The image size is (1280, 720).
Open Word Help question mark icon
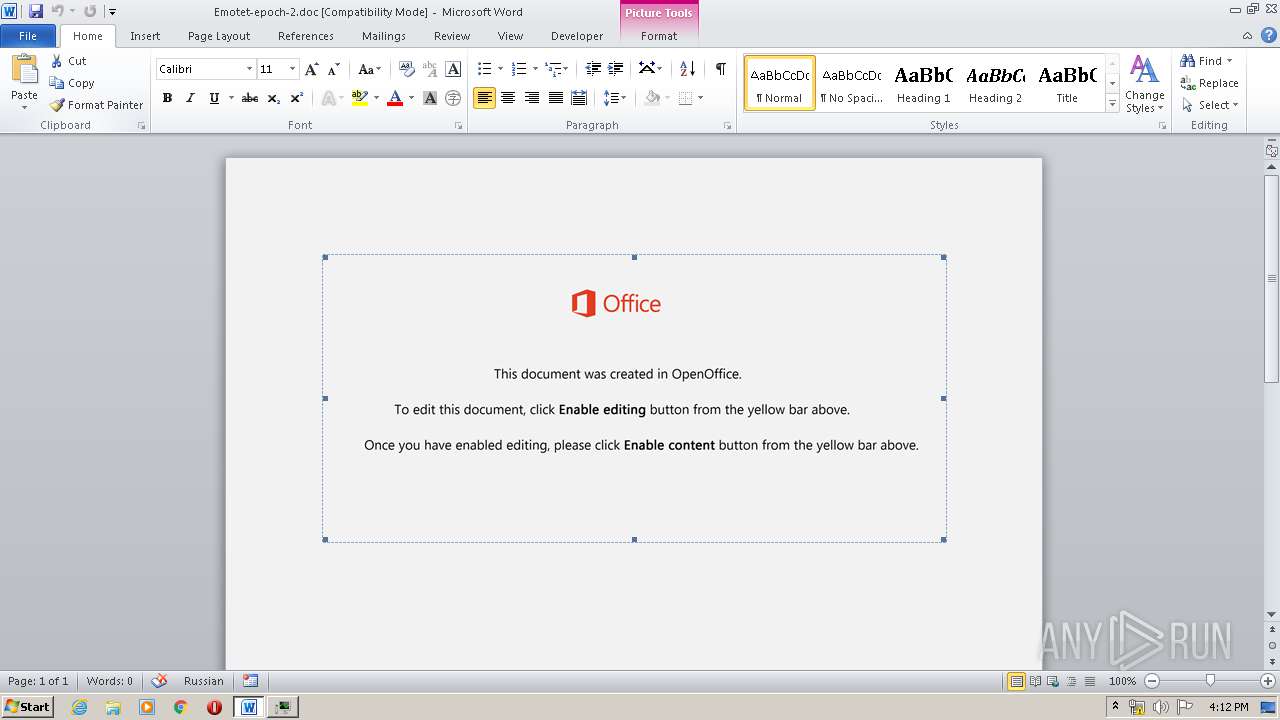(x=1269, y=35)
